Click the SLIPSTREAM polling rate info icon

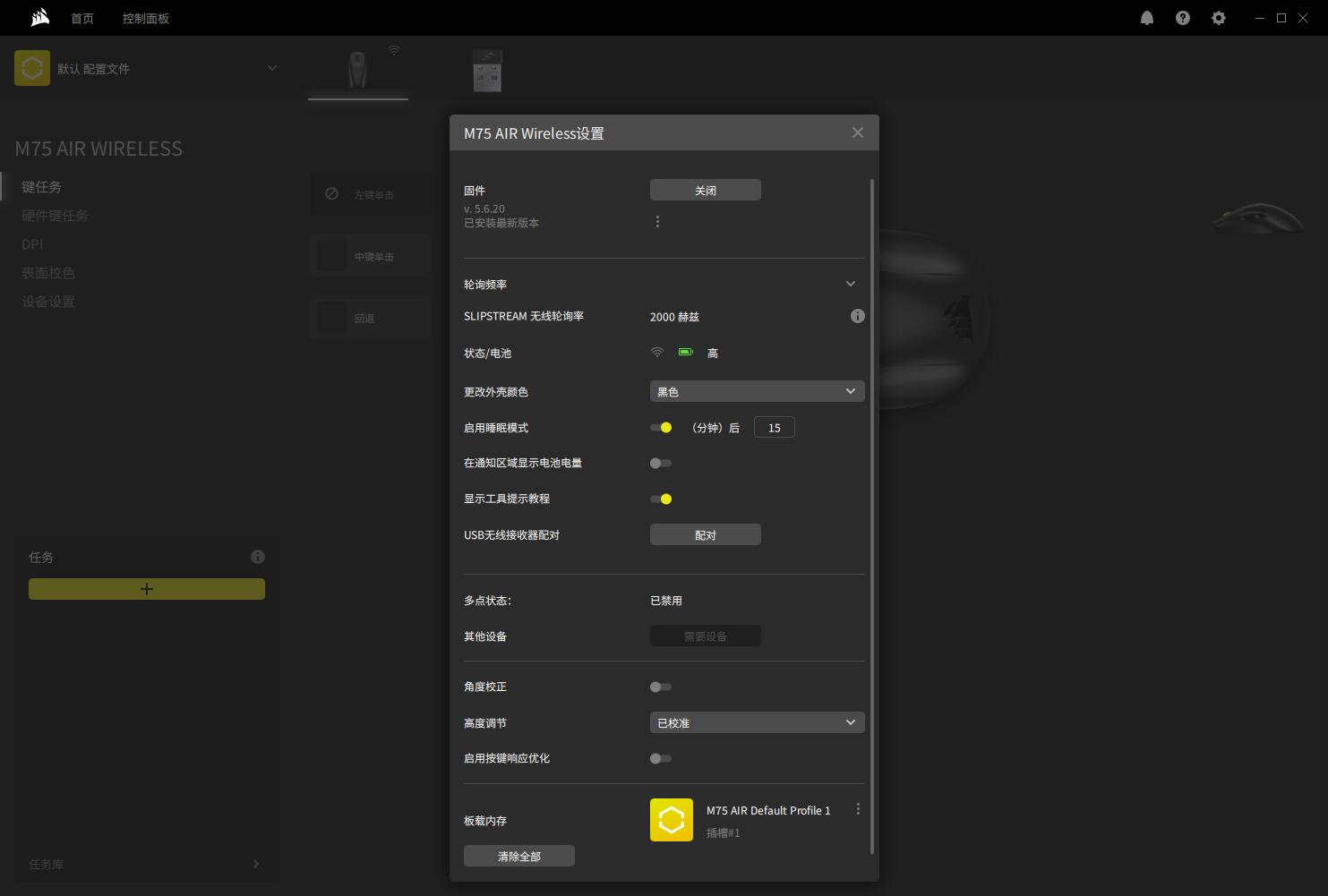coord(857,316)
